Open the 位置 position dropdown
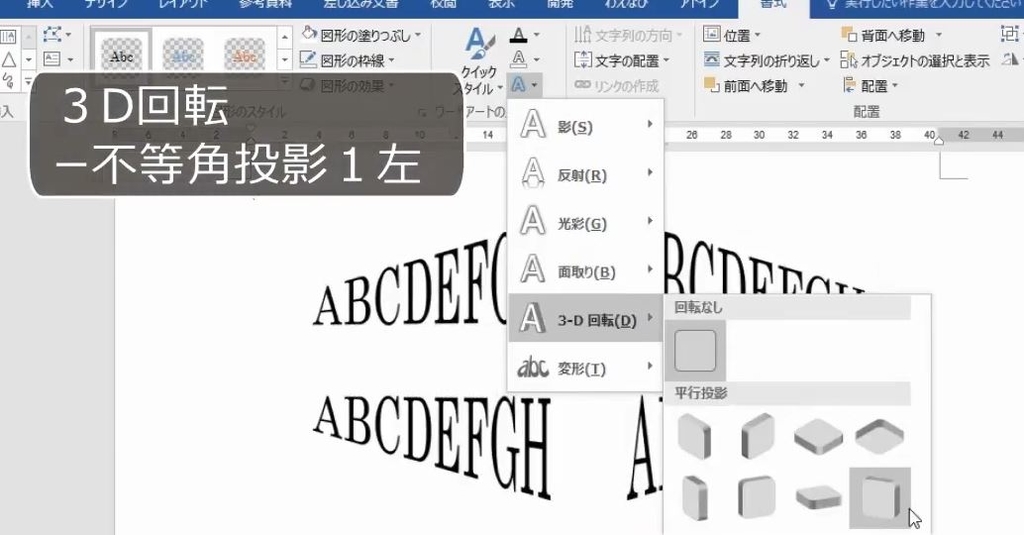 (x=732, y=35)
